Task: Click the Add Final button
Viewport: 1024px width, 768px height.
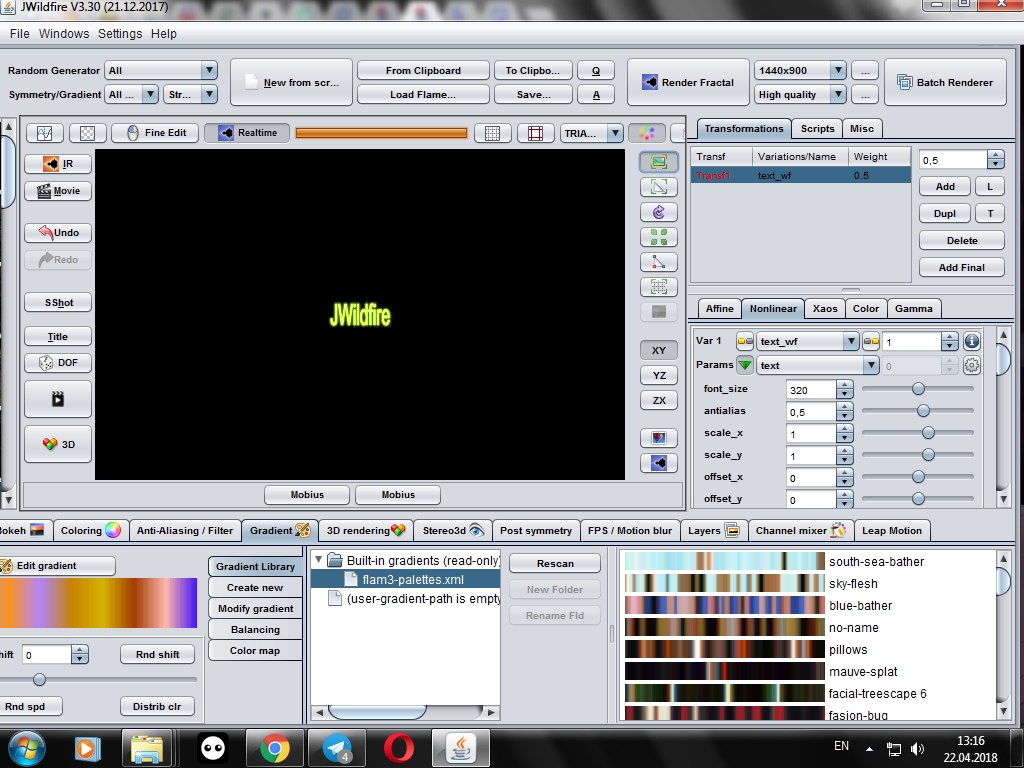Action: [x=961, y=267]
